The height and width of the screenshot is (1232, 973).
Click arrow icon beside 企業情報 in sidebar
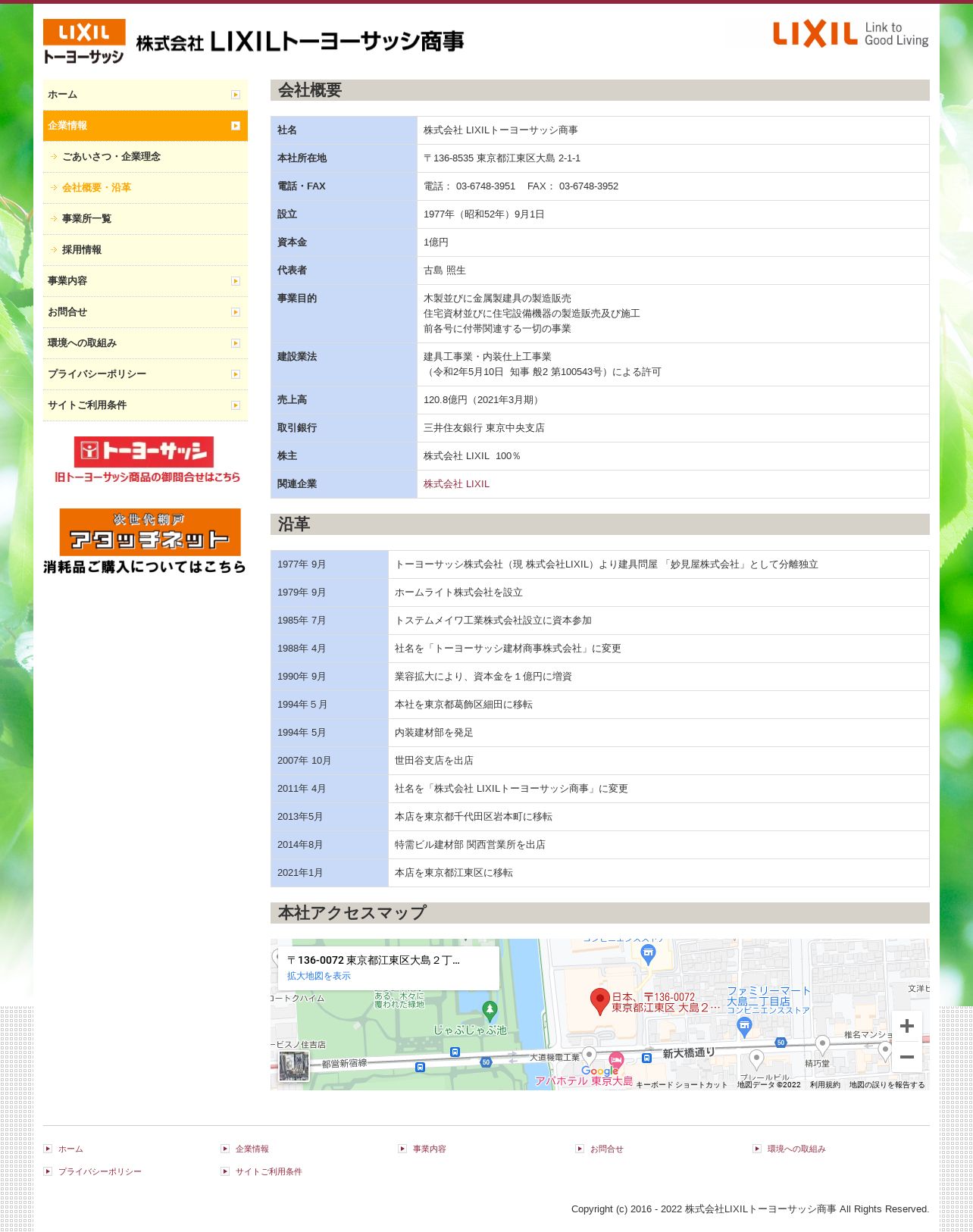click(236, 126)
